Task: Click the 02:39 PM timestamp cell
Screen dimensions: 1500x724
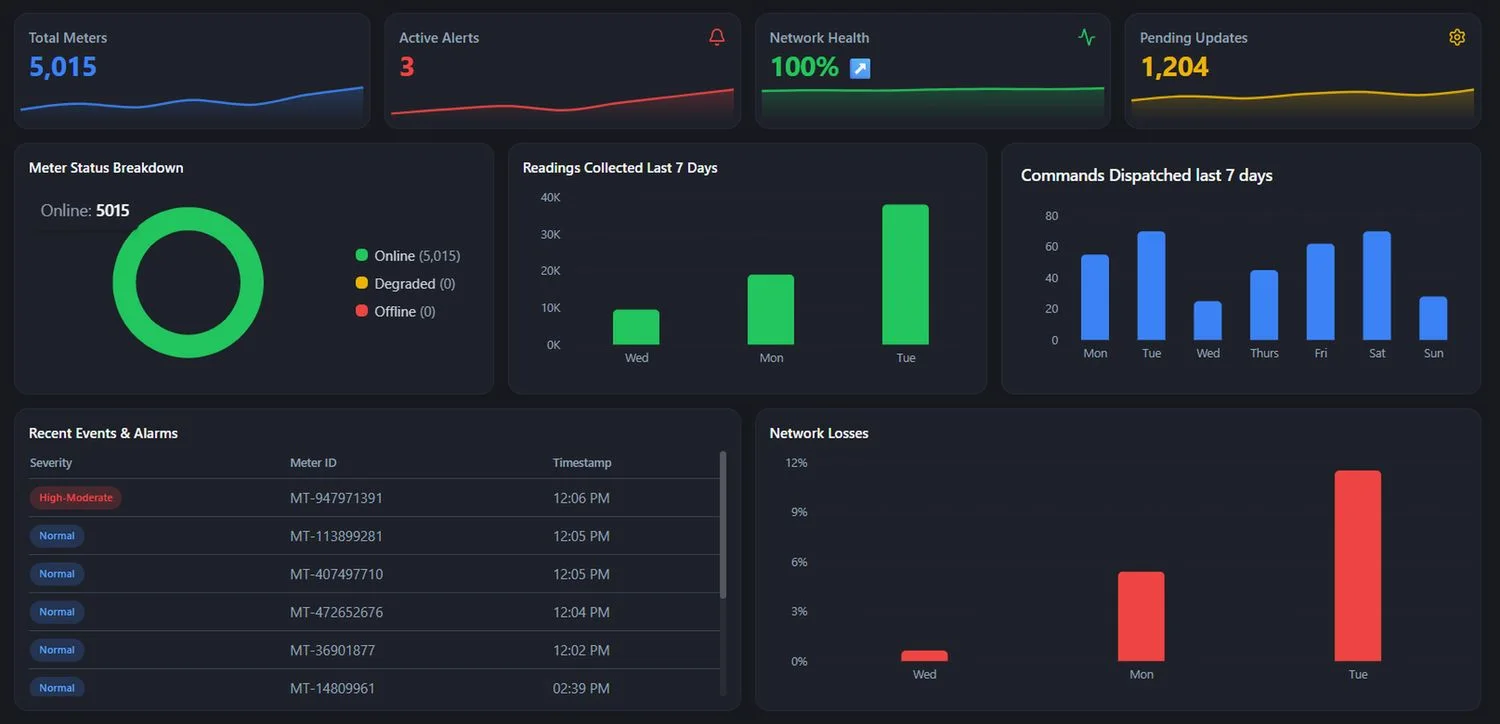Action: point(581,688)
